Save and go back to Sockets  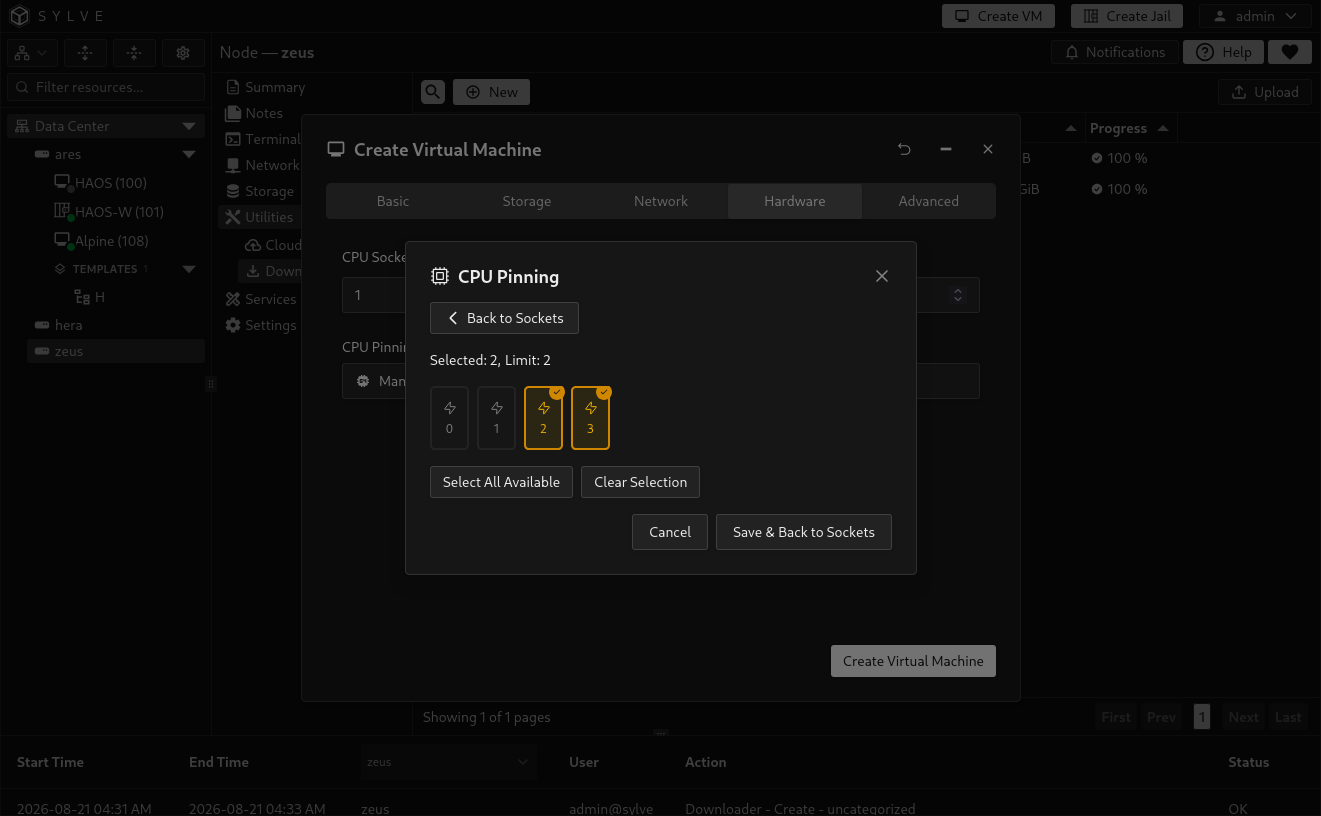click(x=804, y=532)
